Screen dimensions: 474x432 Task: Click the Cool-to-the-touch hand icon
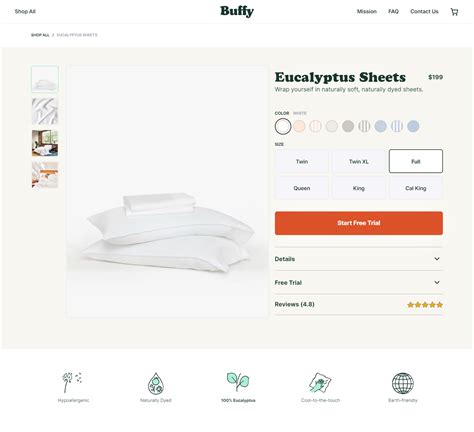point(320,383)
